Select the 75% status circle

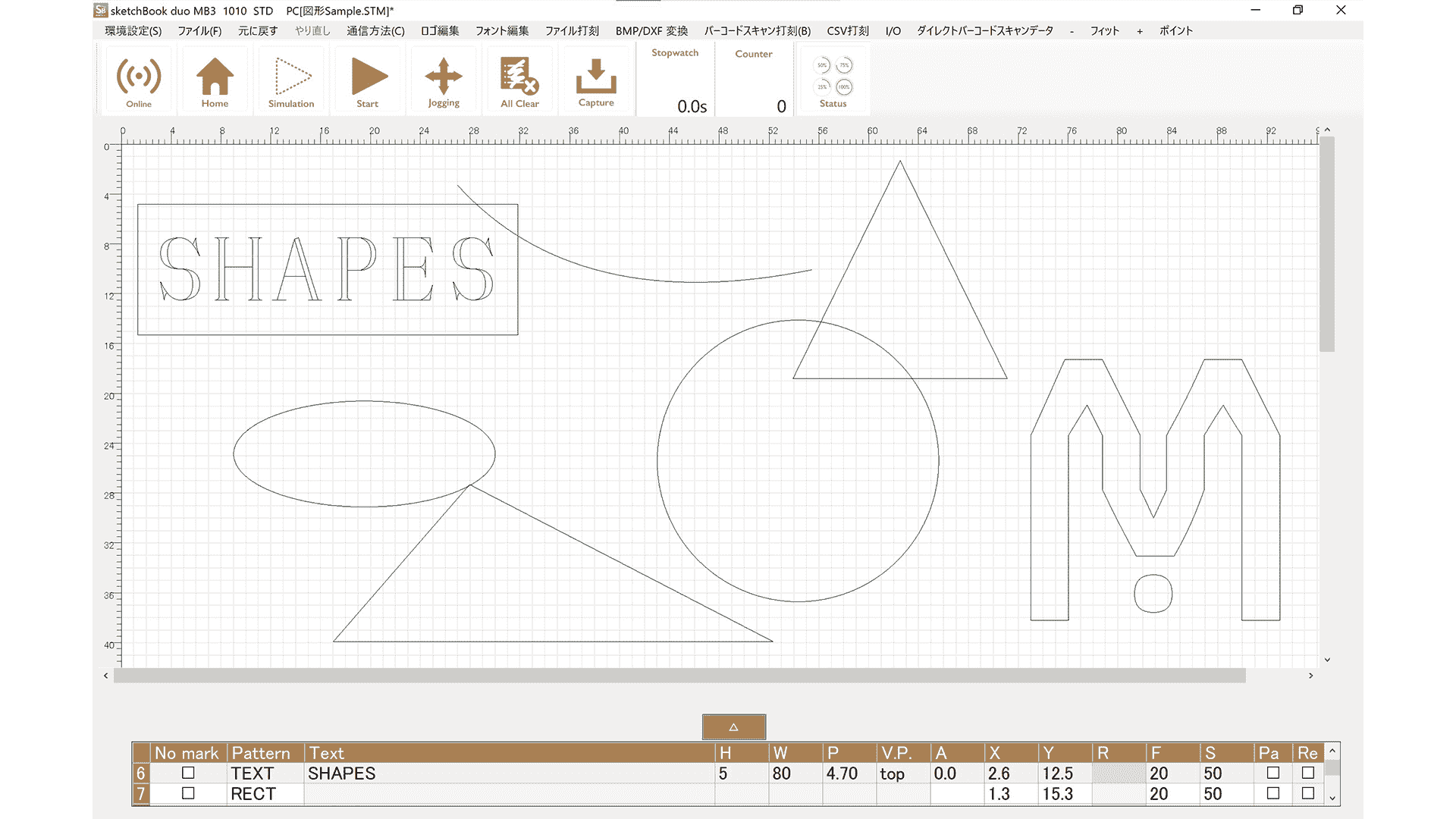(844, 65)
